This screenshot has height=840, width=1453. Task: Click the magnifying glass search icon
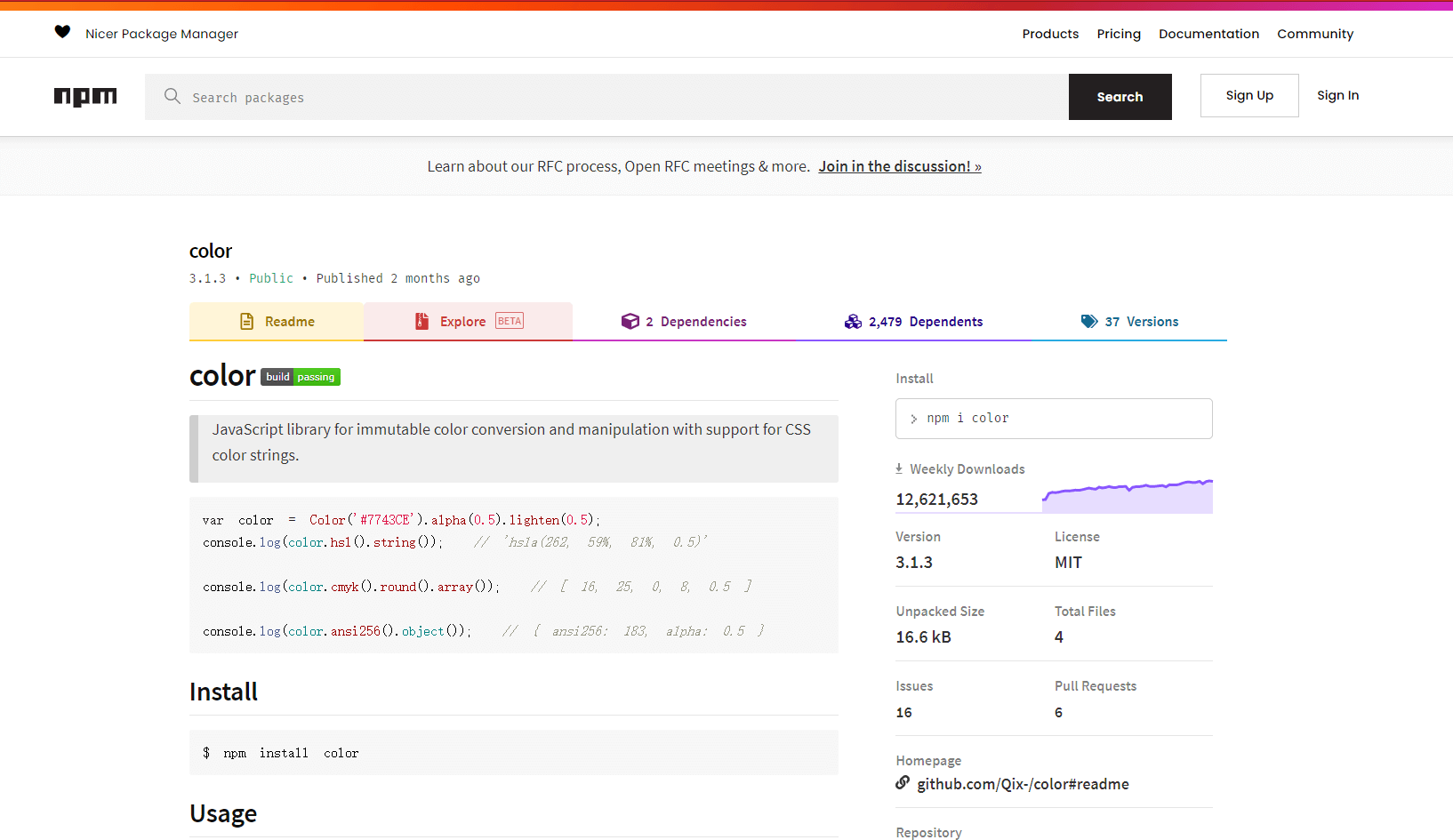point(173,96)
